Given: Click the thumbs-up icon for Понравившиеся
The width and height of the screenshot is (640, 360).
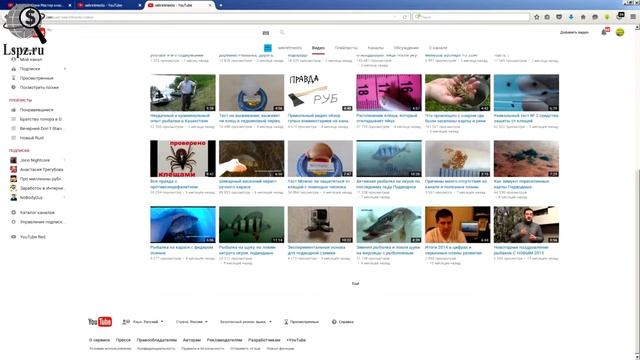Looking at the screenshot, I should click(x=13, y=110).
